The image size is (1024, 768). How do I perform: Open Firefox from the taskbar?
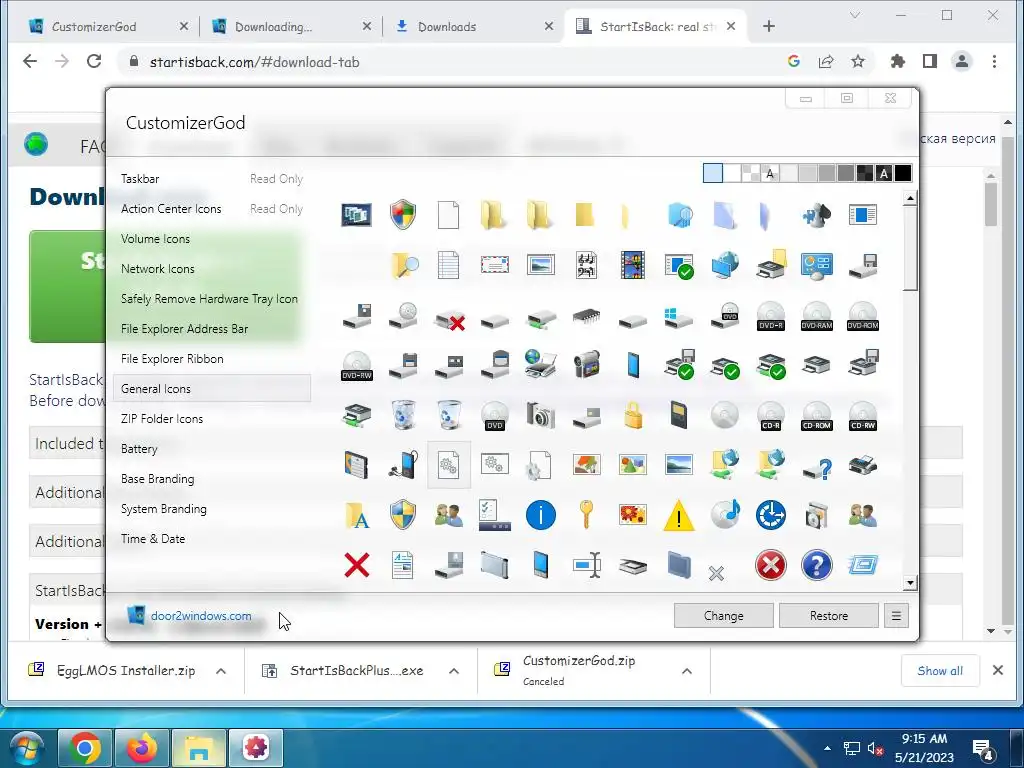142,747
